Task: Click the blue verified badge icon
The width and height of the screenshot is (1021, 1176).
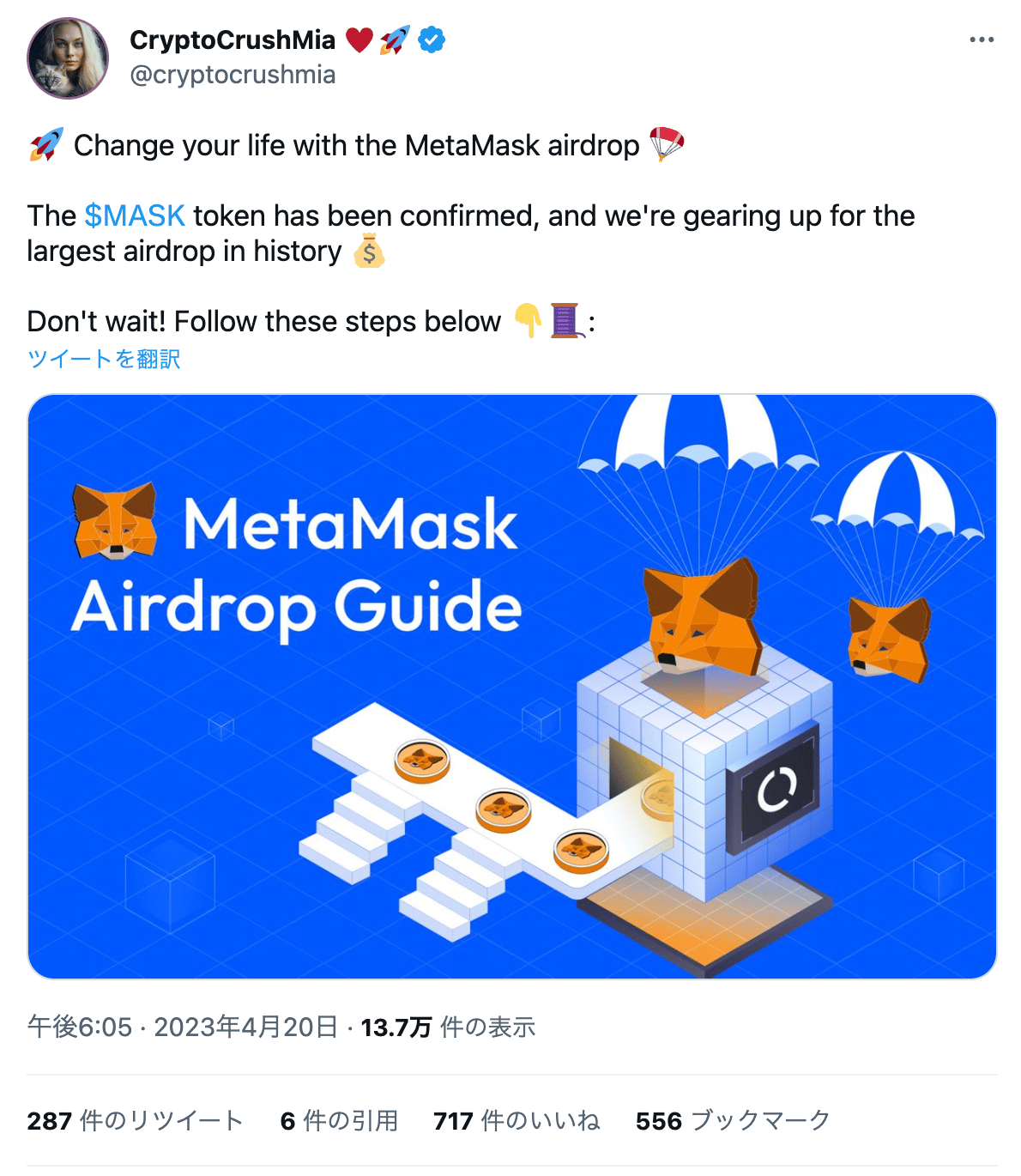Action: 432,39
